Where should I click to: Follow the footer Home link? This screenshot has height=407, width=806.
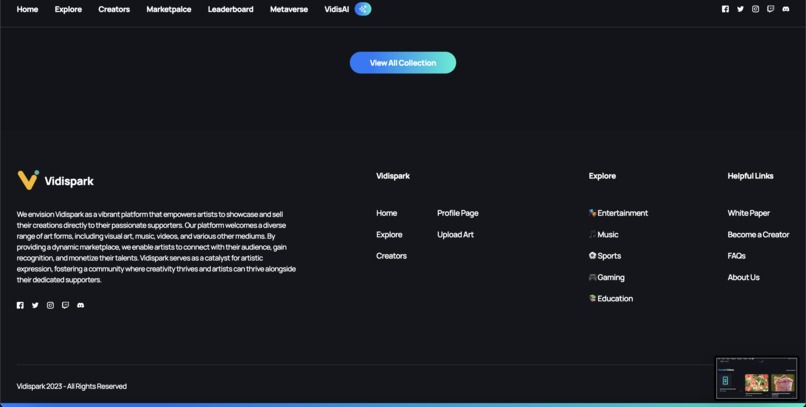(387, 213)
